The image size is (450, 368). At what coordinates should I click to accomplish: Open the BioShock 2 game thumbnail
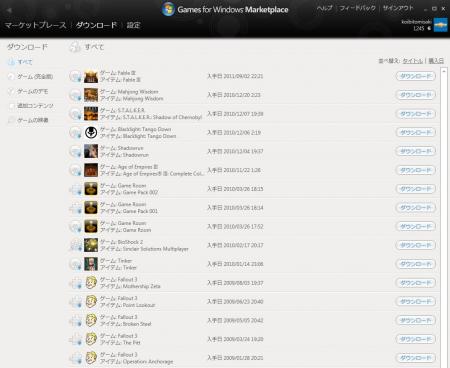[91, 245]
